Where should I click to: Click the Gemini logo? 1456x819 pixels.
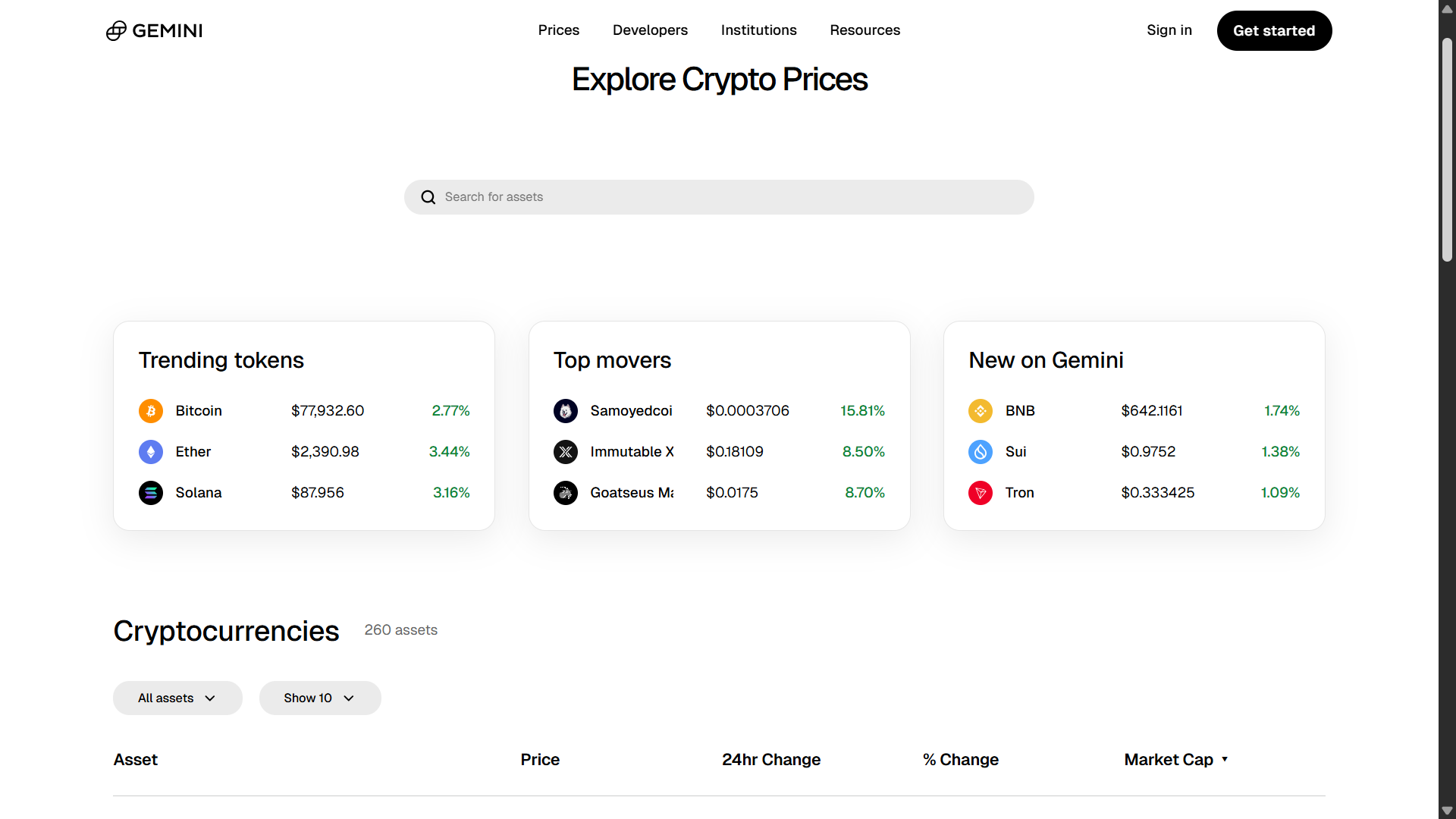[154, 30]
